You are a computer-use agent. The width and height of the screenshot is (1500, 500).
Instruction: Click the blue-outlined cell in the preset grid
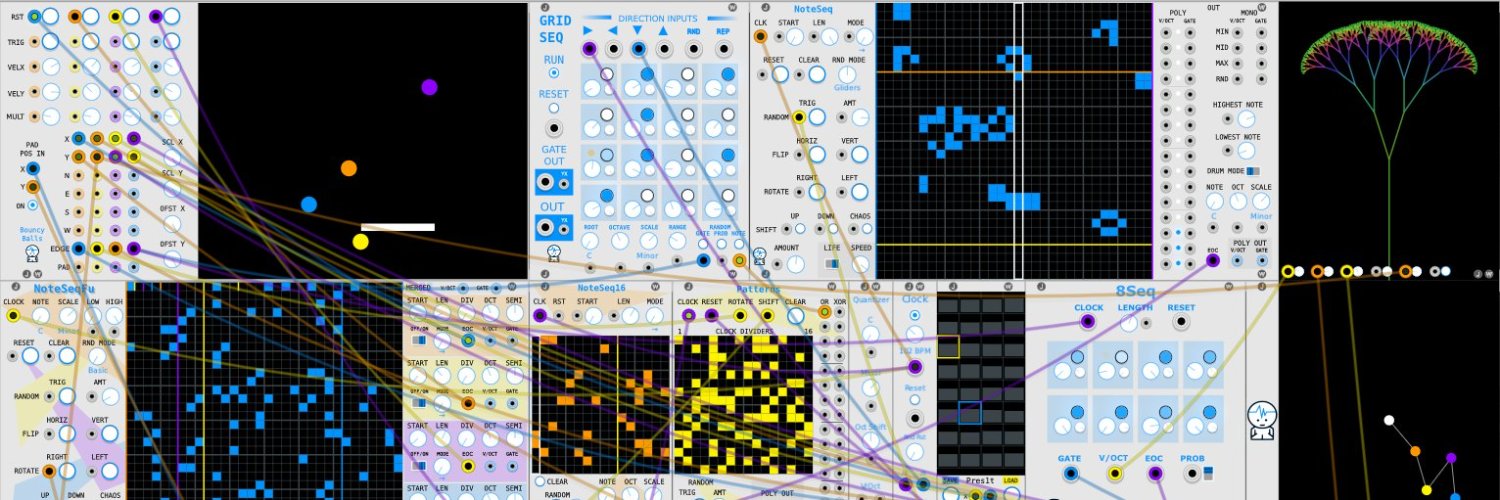[x=970, y=413]
